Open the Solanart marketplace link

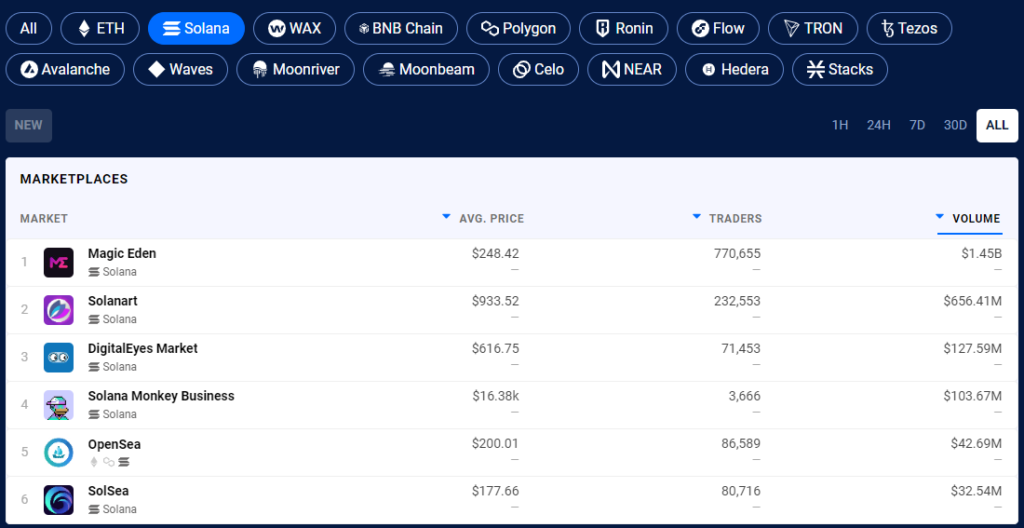click(113, 301)
